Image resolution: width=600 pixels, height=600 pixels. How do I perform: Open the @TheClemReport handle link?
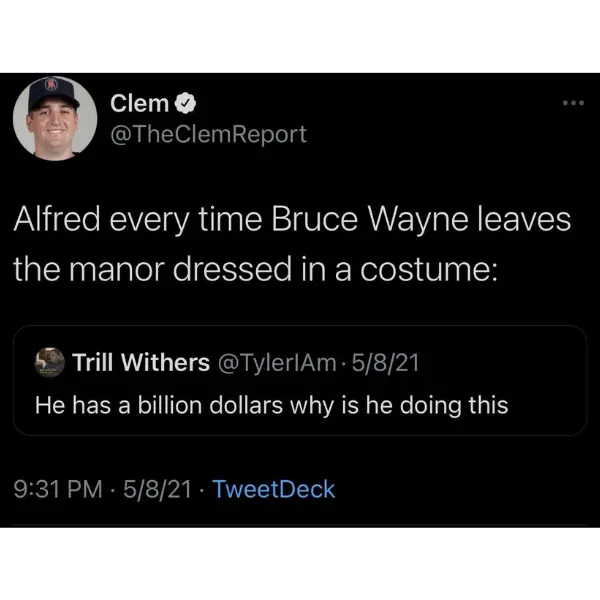208,133
